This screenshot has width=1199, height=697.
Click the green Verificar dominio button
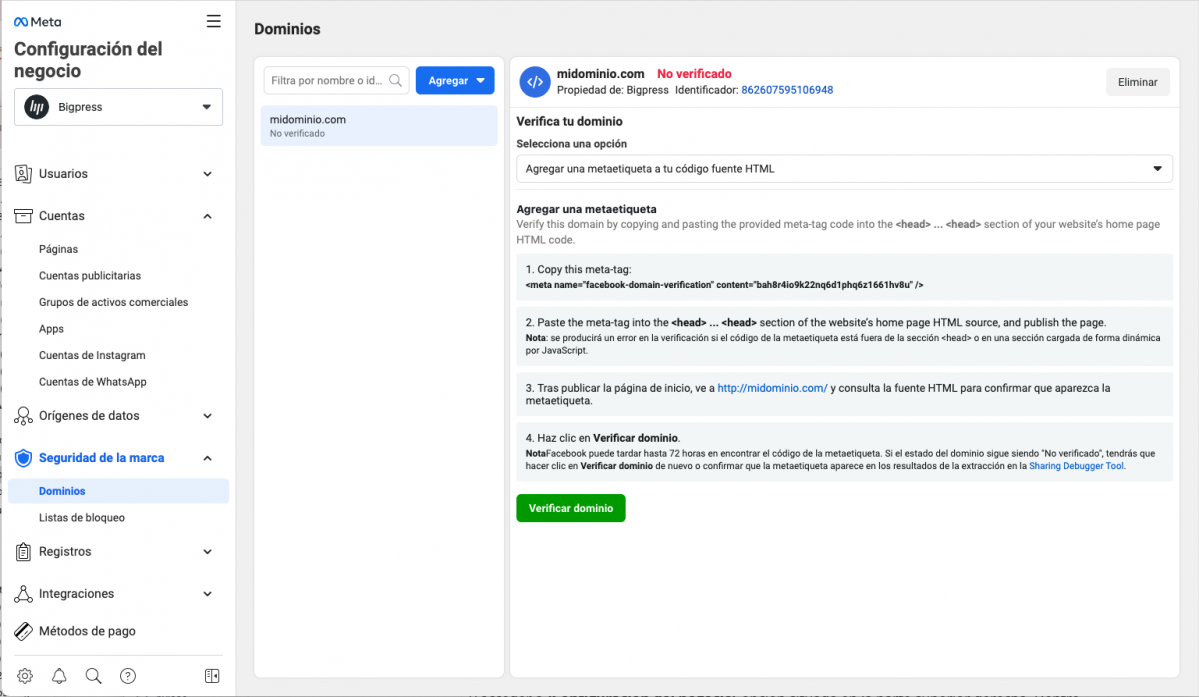(570, 508)
